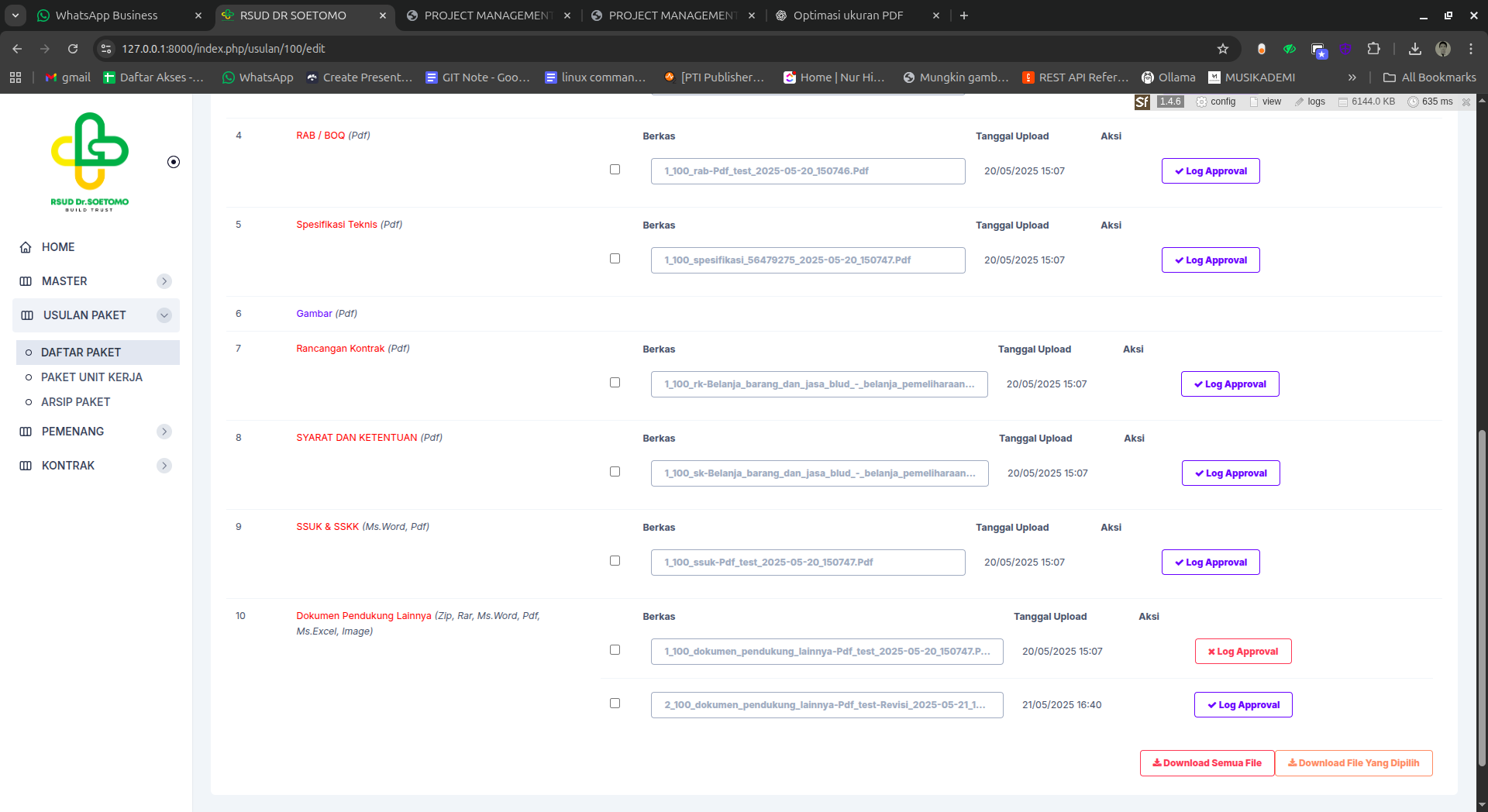Viewport: 1488px width, 812px height.
Task: Click the Download Semua File button
Action: (1207, 763)
